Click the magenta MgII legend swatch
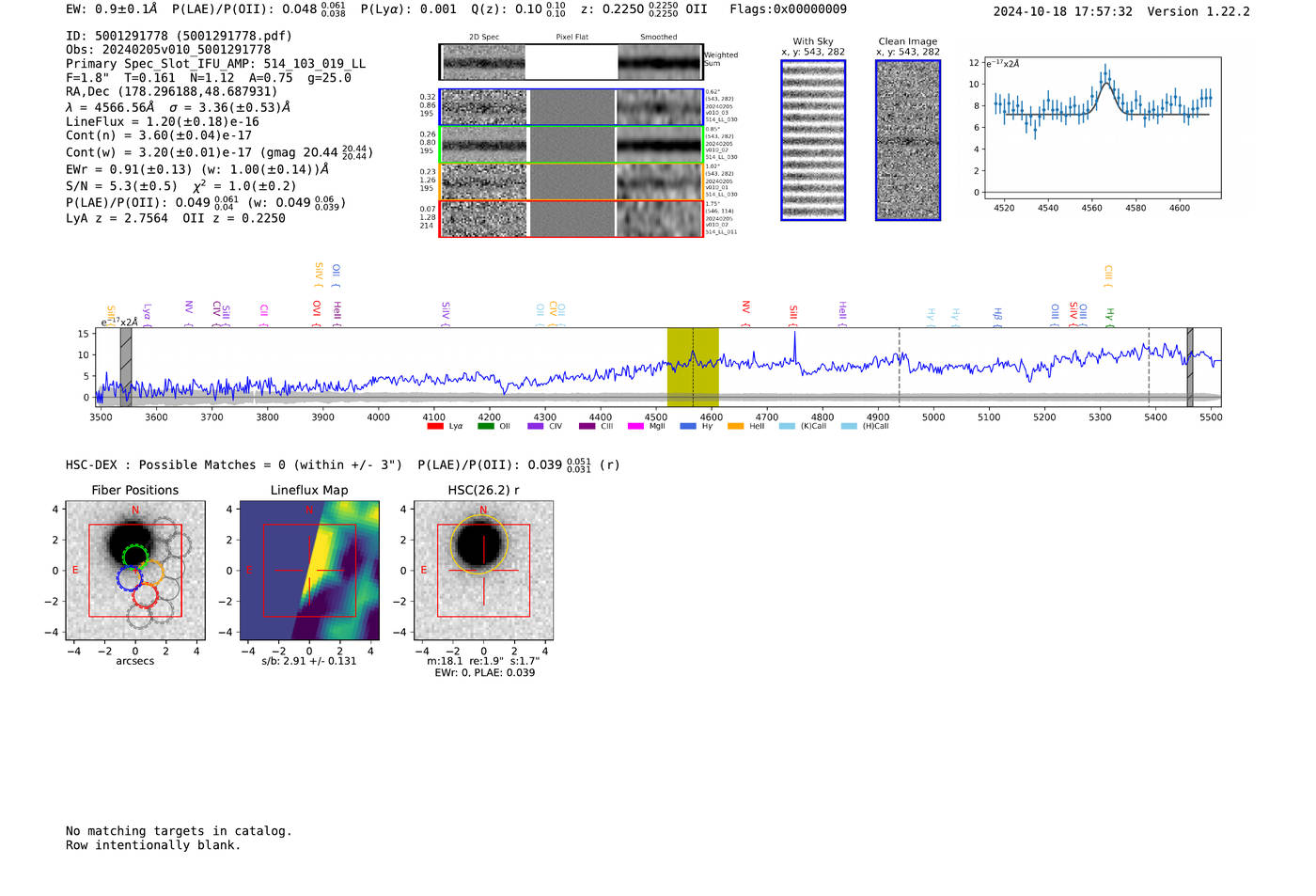Viewport: 1316px width, 896px height. click(634, 427)
